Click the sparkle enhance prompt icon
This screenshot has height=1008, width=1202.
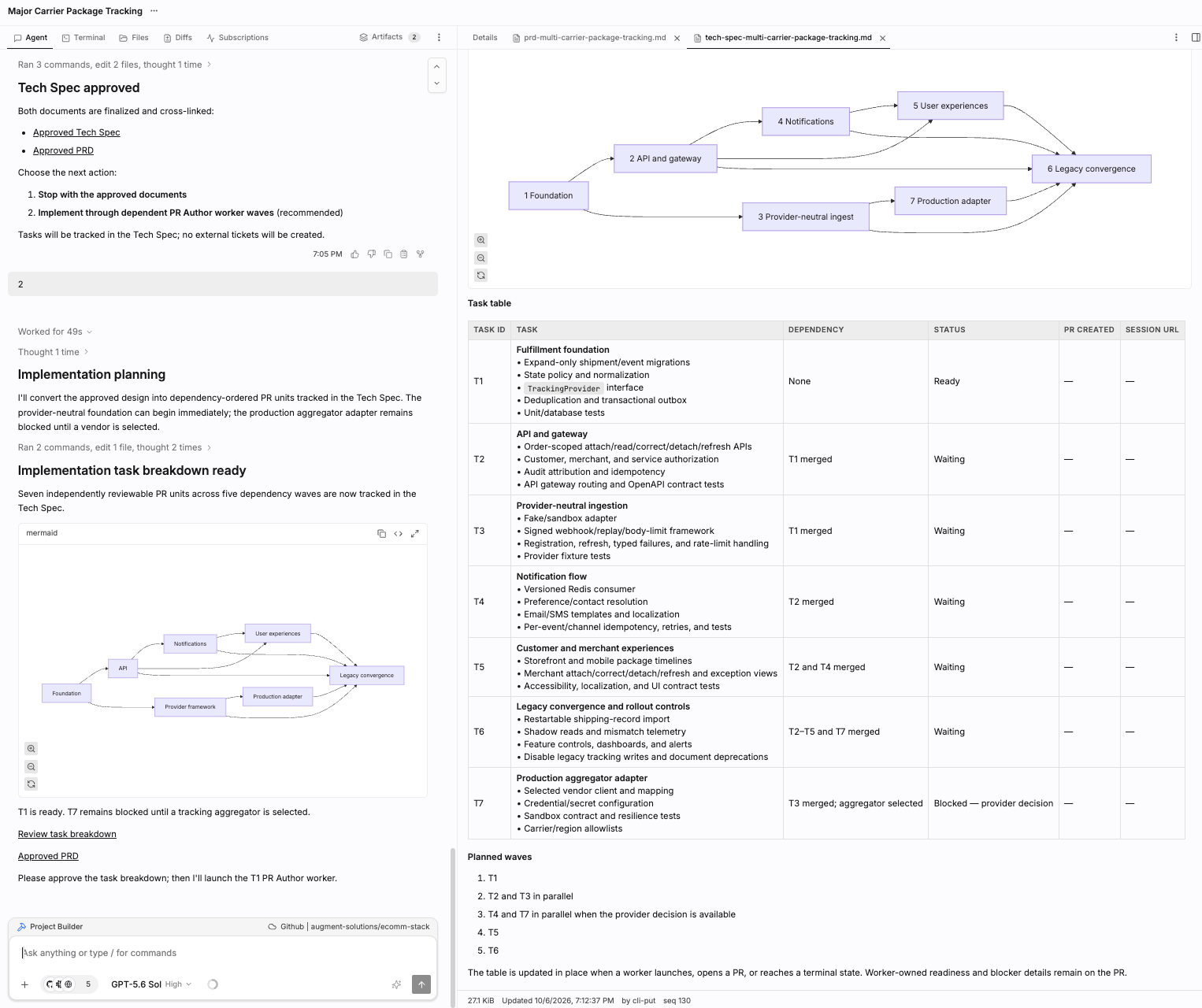397,984
